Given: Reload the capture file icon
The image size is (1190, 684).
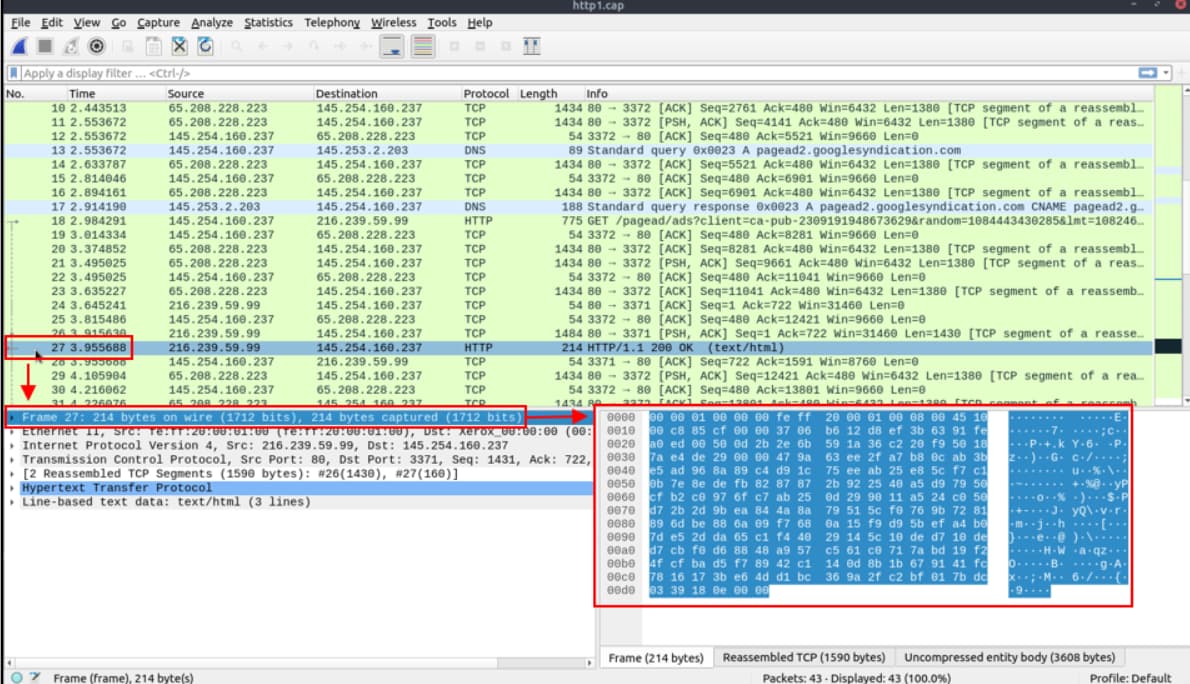Looking at the screenshot, I should pyautogui.click(x=205, y=46).
